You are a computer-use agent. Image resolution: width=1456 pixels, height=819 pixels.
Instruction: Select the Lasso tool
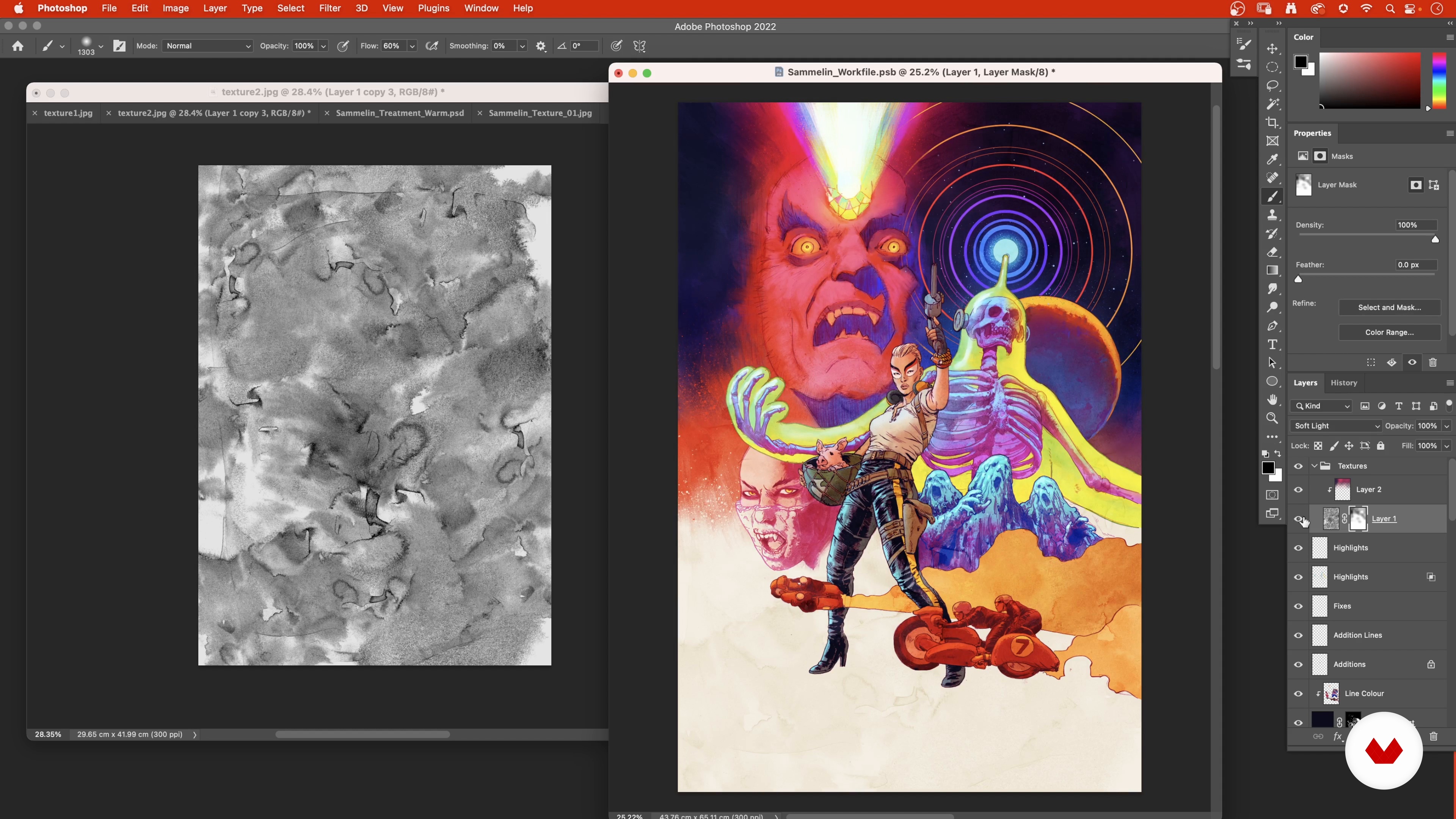coord(1272,85)
